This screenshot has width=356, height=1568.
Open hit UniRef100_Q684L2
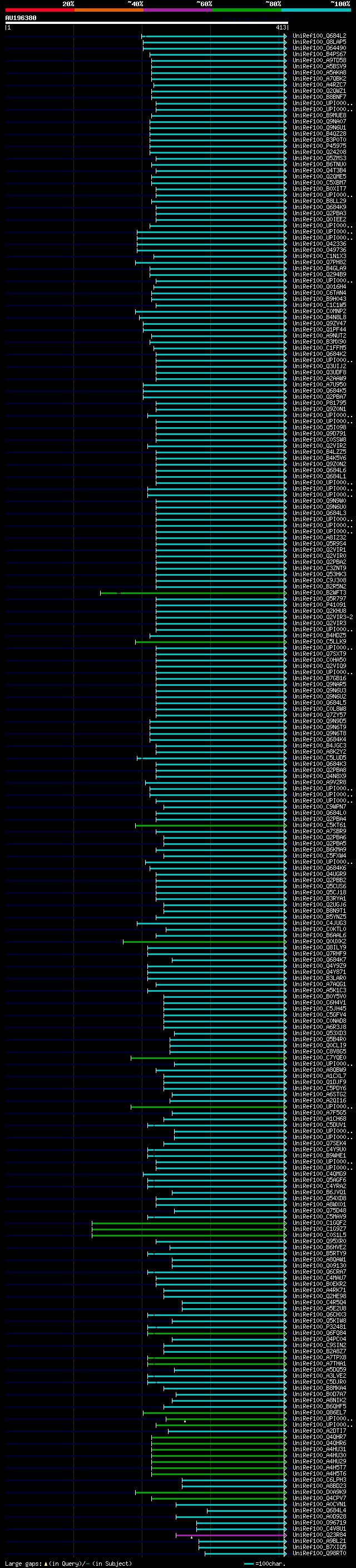319,36
